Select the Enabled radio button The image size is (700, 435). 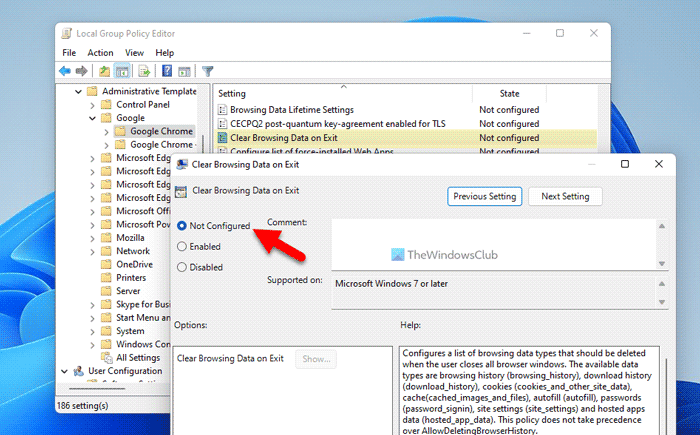[182, 247]
